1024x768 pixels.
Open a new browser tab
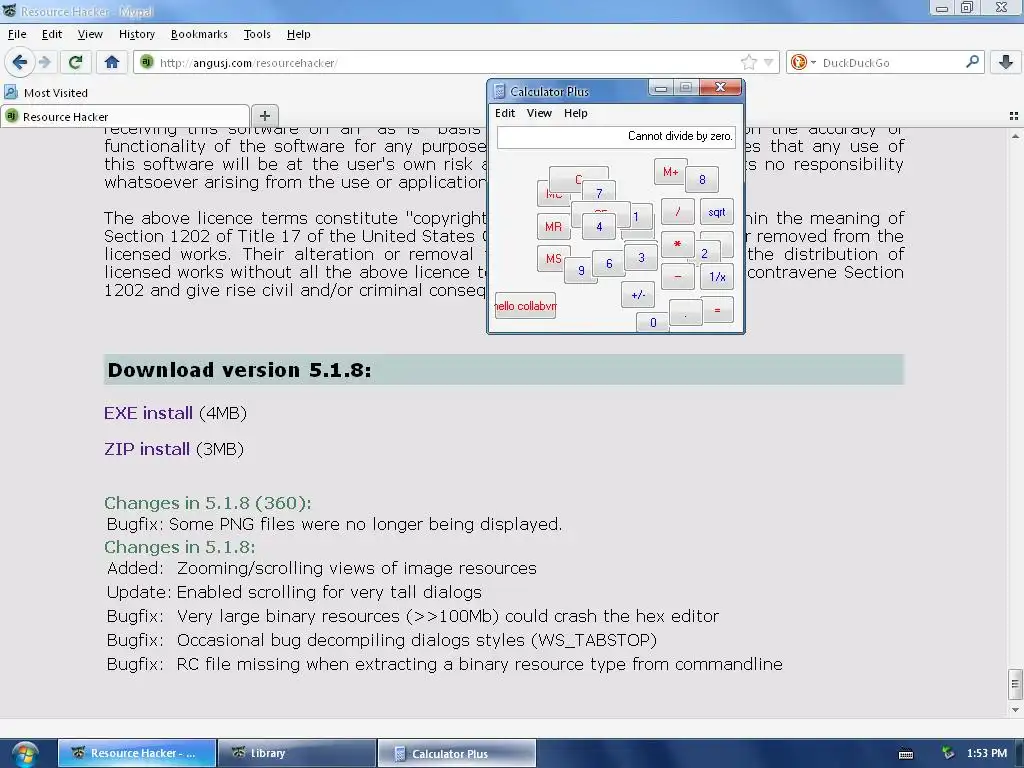[x=264, y=116]
